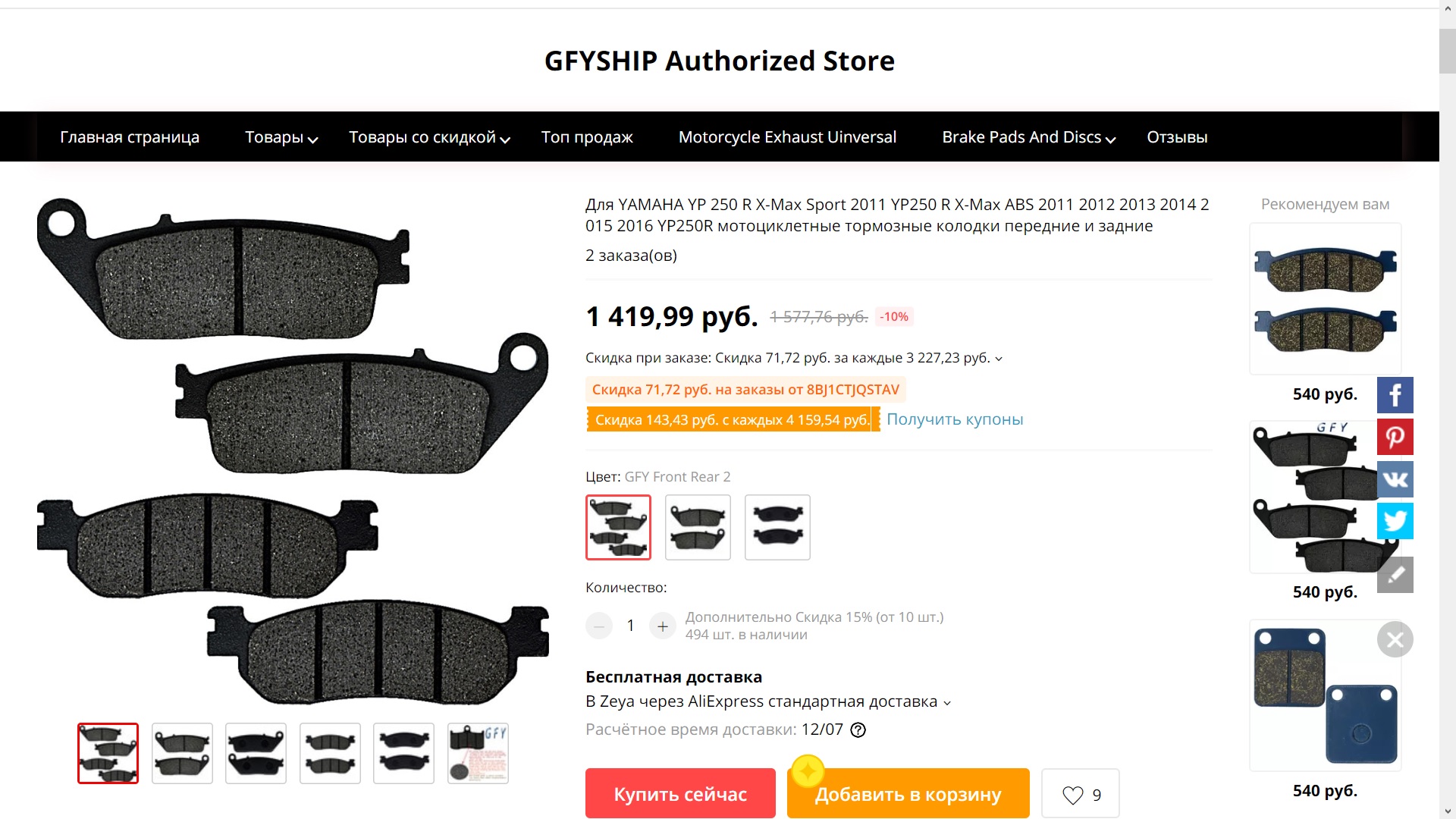Share product on Facebook
This screenshot has height=819, width=1456.
point(1395,395)
